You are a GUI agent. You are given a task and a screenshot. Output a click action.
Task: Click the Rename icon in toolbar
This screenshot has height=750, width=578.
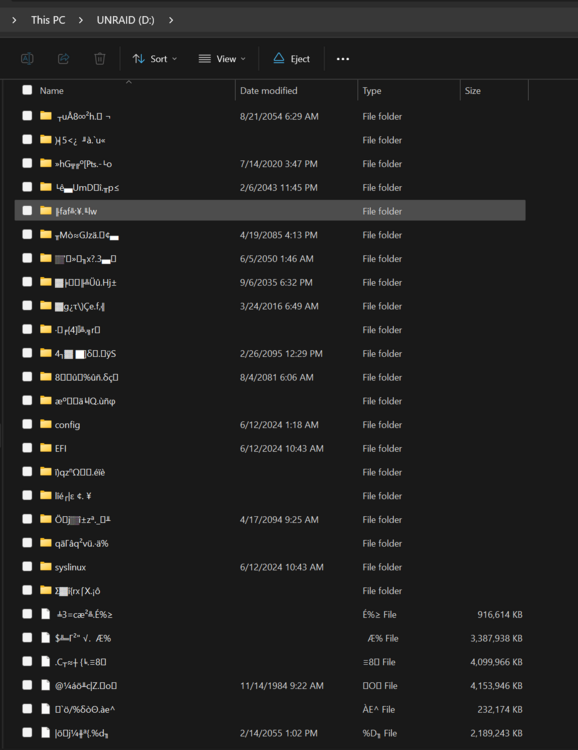click(x=27, y=59)
